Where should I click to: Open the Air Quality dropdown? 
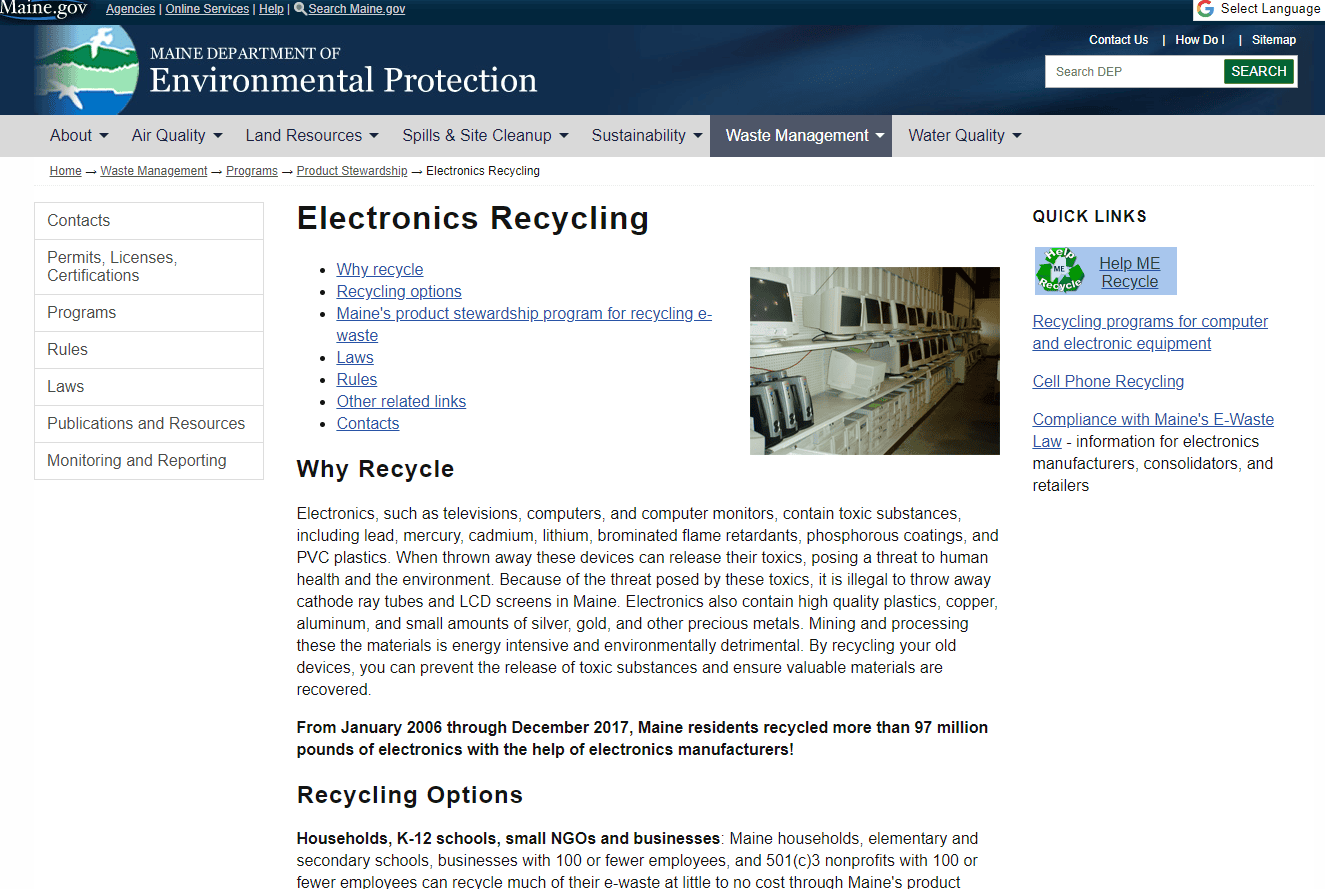click(x=176, y=136)
